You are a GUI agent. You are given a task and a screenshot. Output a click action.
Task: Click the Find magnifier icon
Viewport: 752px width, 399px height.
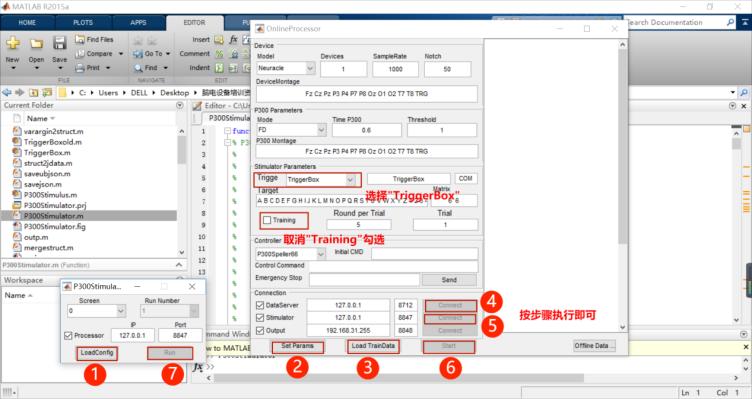tap(138, 68)
